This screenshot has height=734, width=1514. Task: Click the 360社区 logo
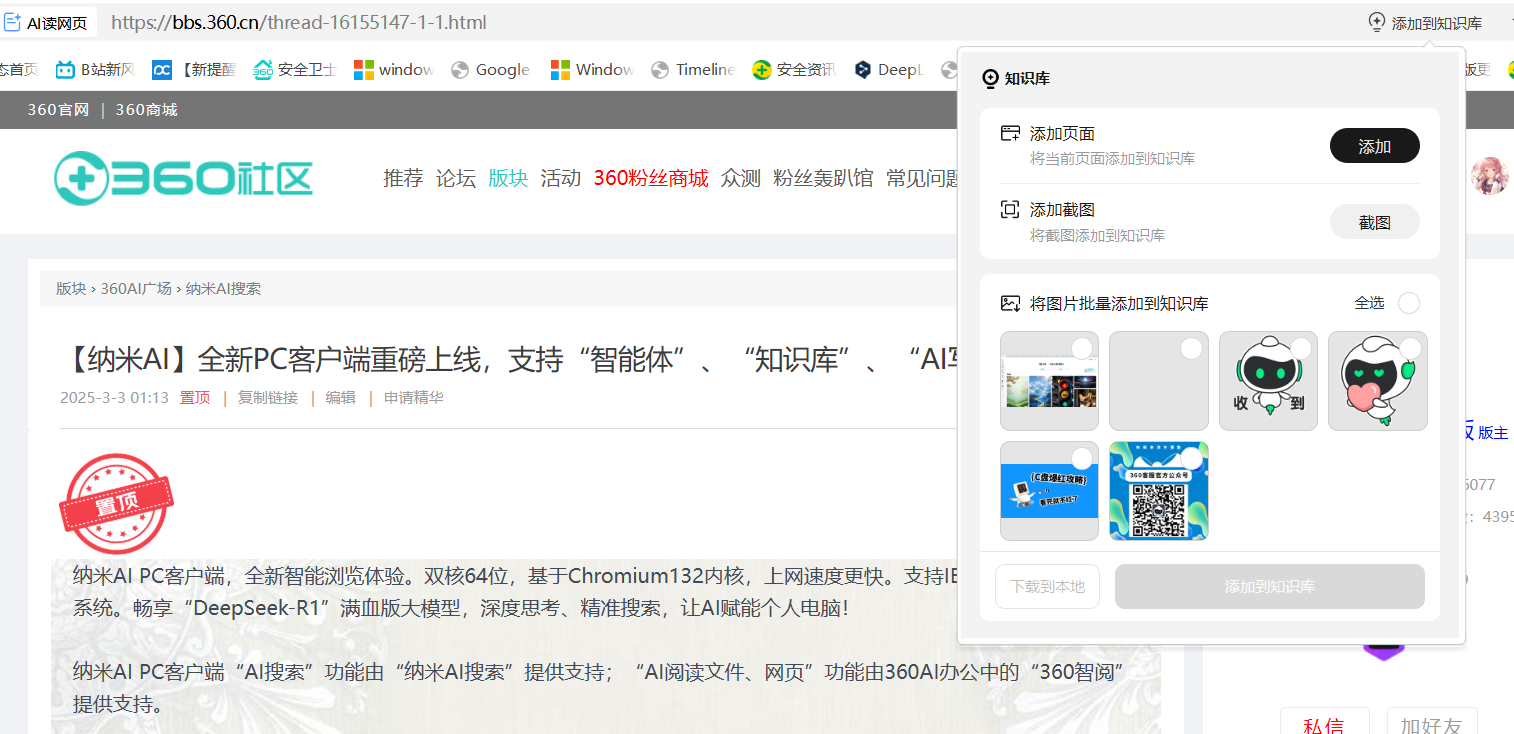183,178
